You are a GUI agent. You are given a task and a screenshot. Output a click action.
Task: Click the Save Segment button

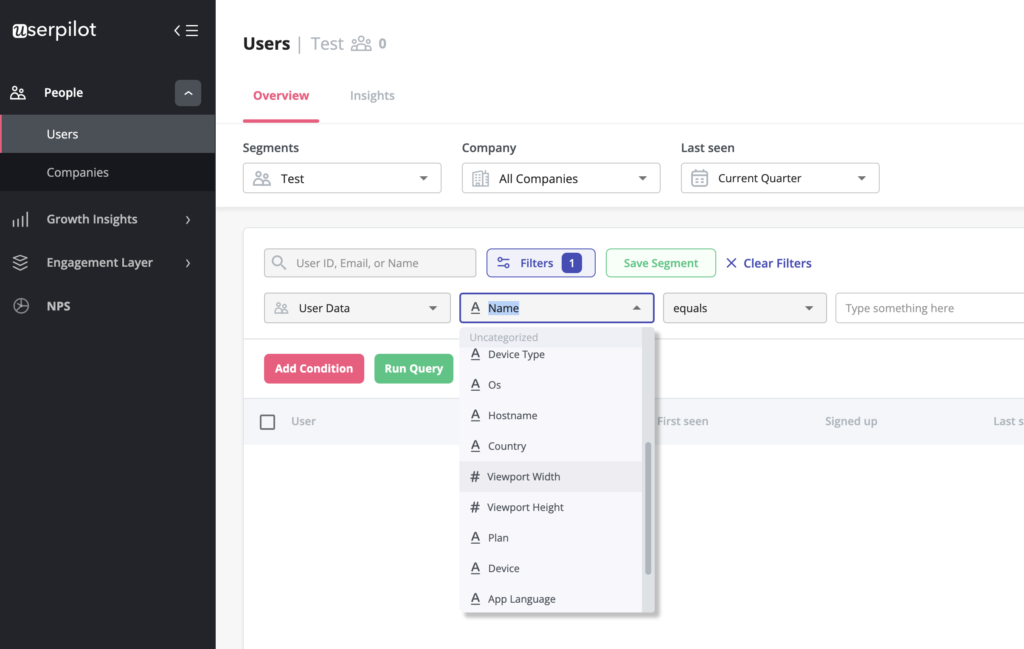tap(660, 262)
